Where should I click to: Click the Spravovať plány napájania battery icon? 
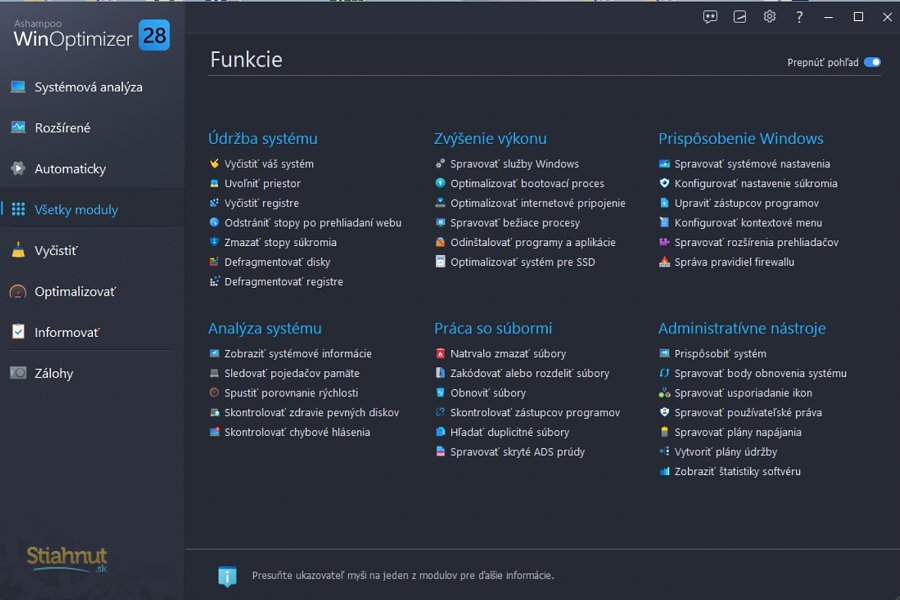[x=664, y=432]
